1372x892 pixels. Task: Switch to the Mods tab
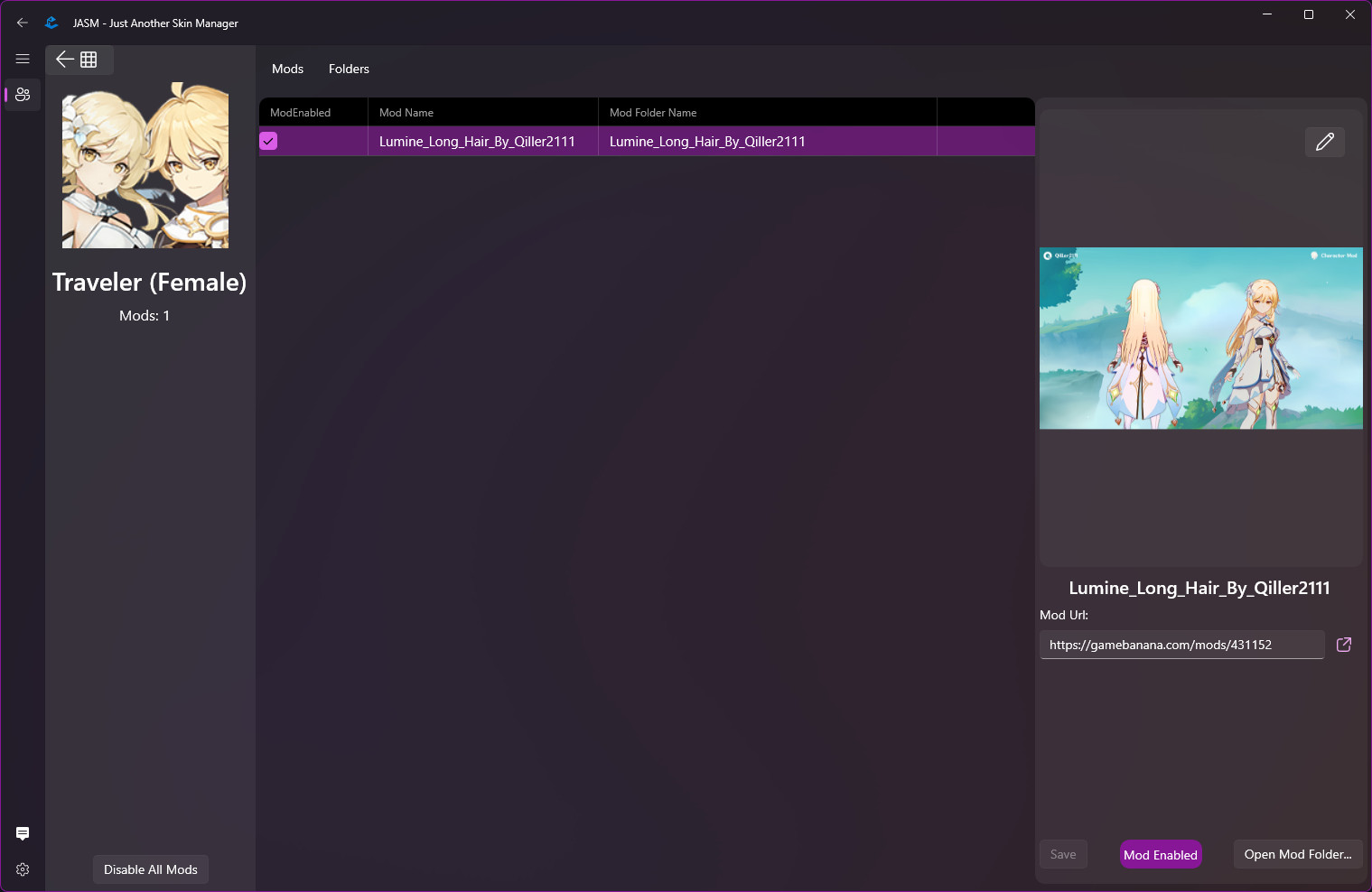(x=287, y=69)
